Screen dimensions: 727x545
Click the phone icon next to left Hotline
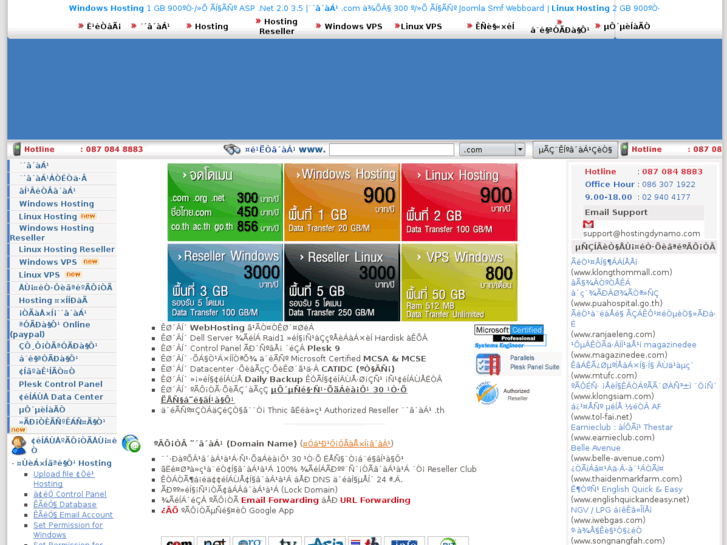(13, 149)
